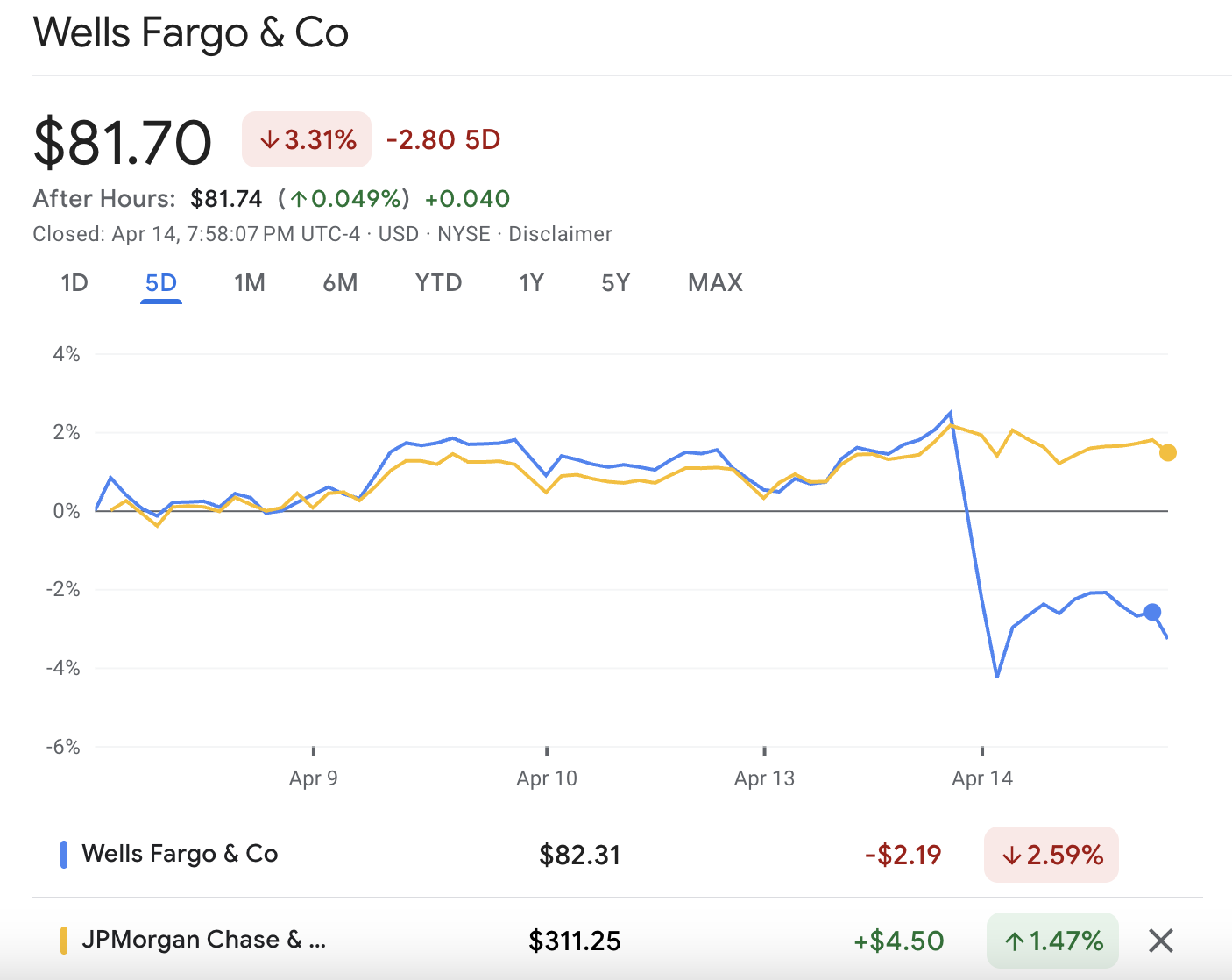The image size is (1232, 980).
Task: Click the blue Wells Fargo legend color bar
Action: point(63,853)
